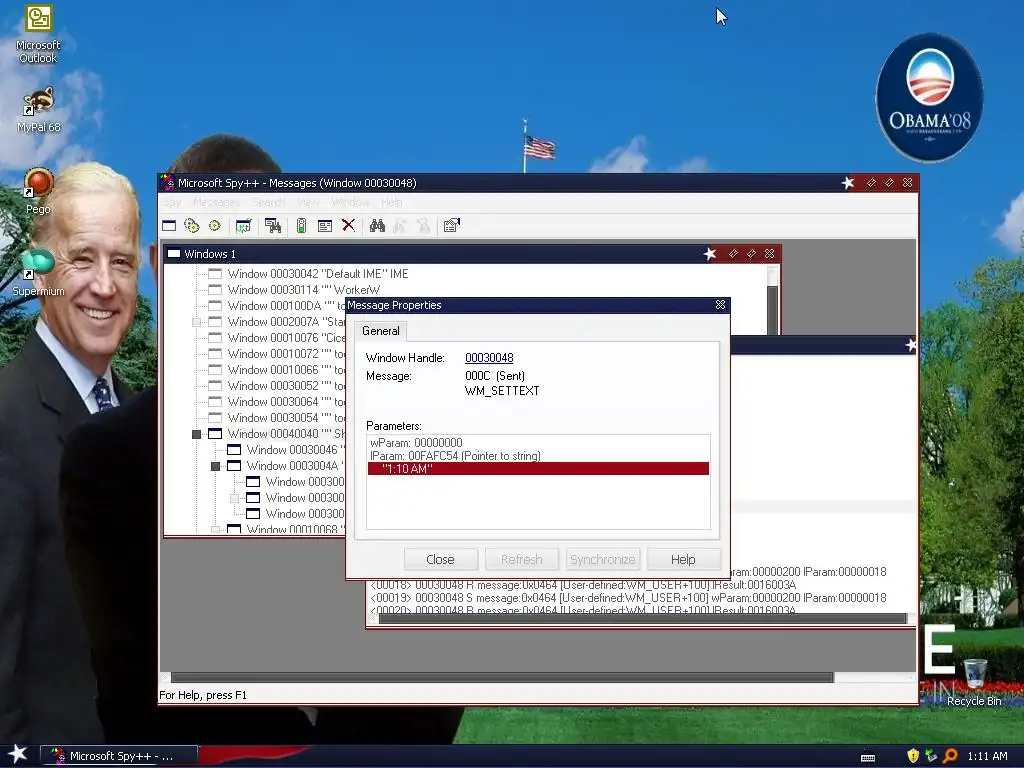Open the Spy menu
Image resolution: width=1024 pixels, height=768 pixels.
coord(172,202)
